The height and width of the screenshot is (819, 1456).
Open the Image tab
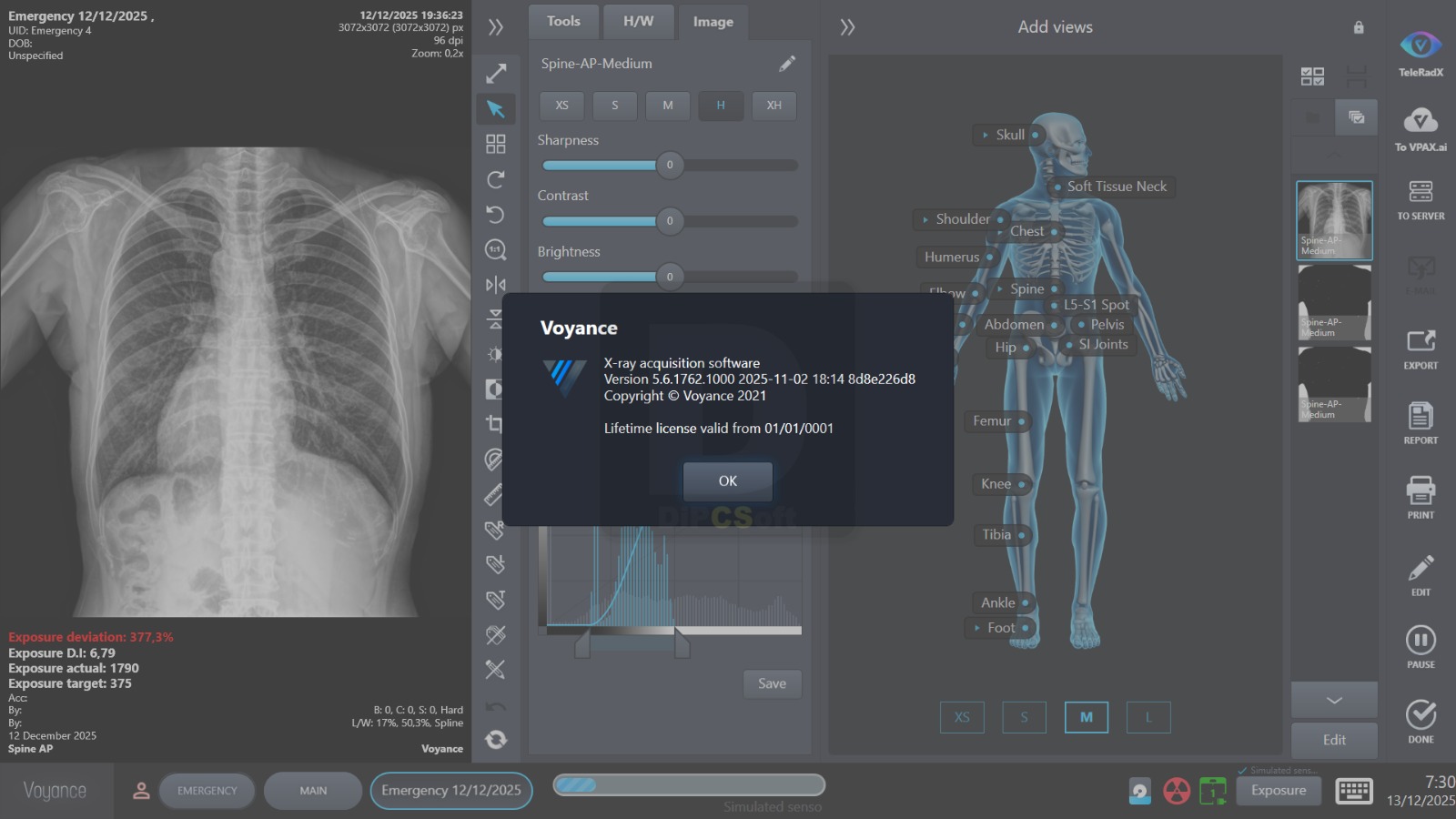coord(713,22)
